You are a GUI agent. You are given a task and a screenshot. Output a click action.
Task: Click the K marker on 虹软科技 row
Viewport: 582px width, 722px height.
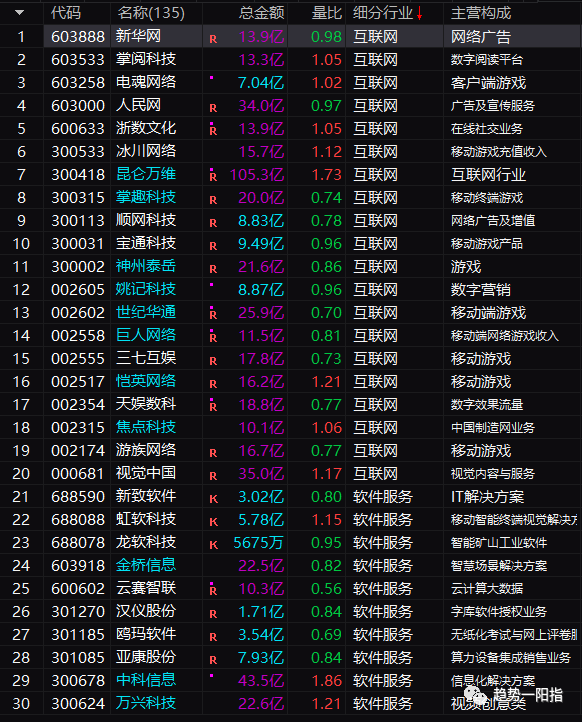coord(213,522)
